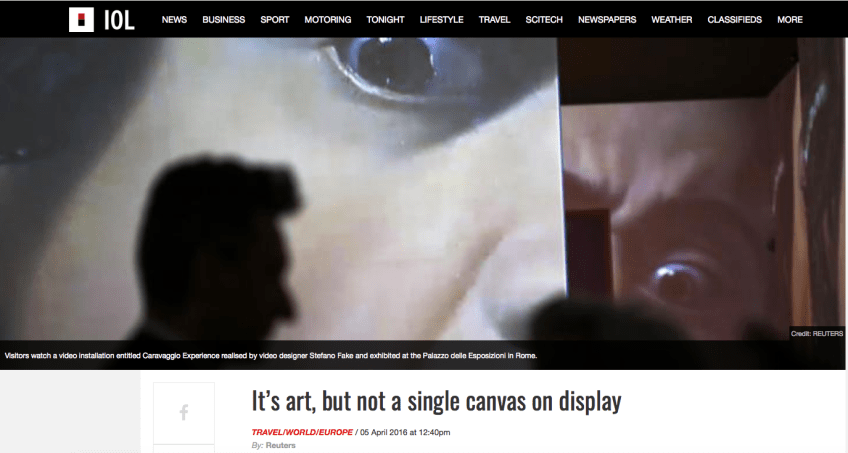Share the article via Facebook icon

point(184,412)
